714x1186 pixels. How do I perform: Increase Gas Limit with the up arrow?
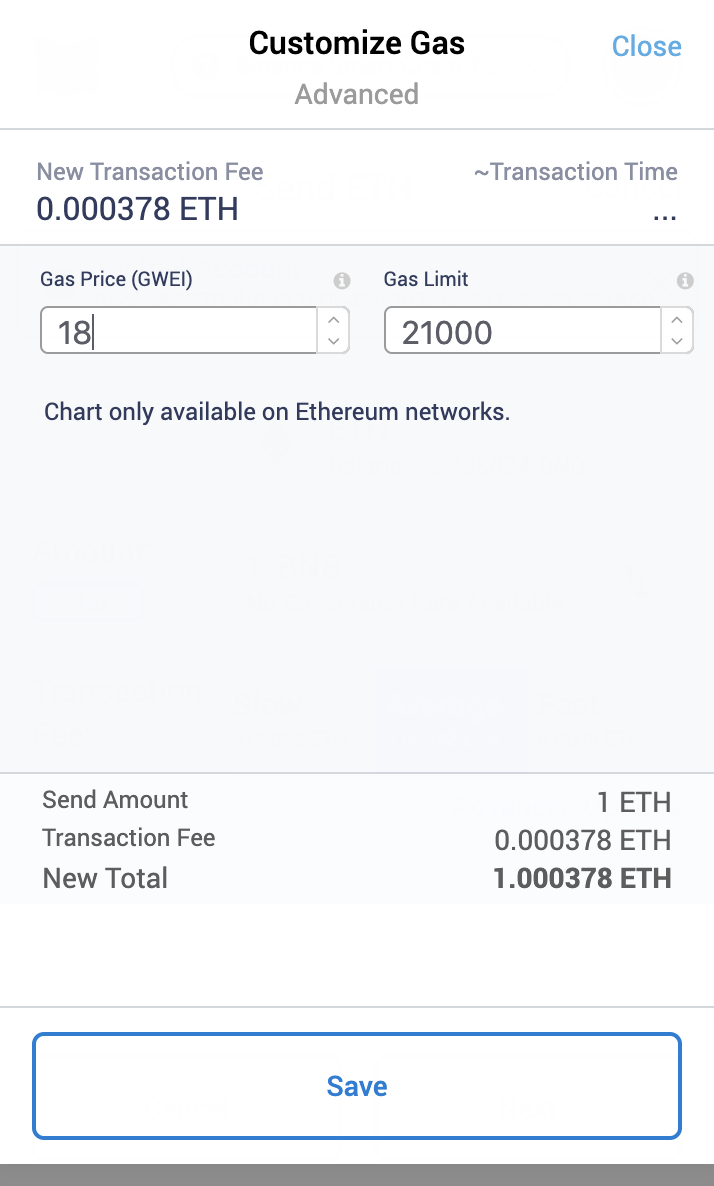(x=677, y=320)
